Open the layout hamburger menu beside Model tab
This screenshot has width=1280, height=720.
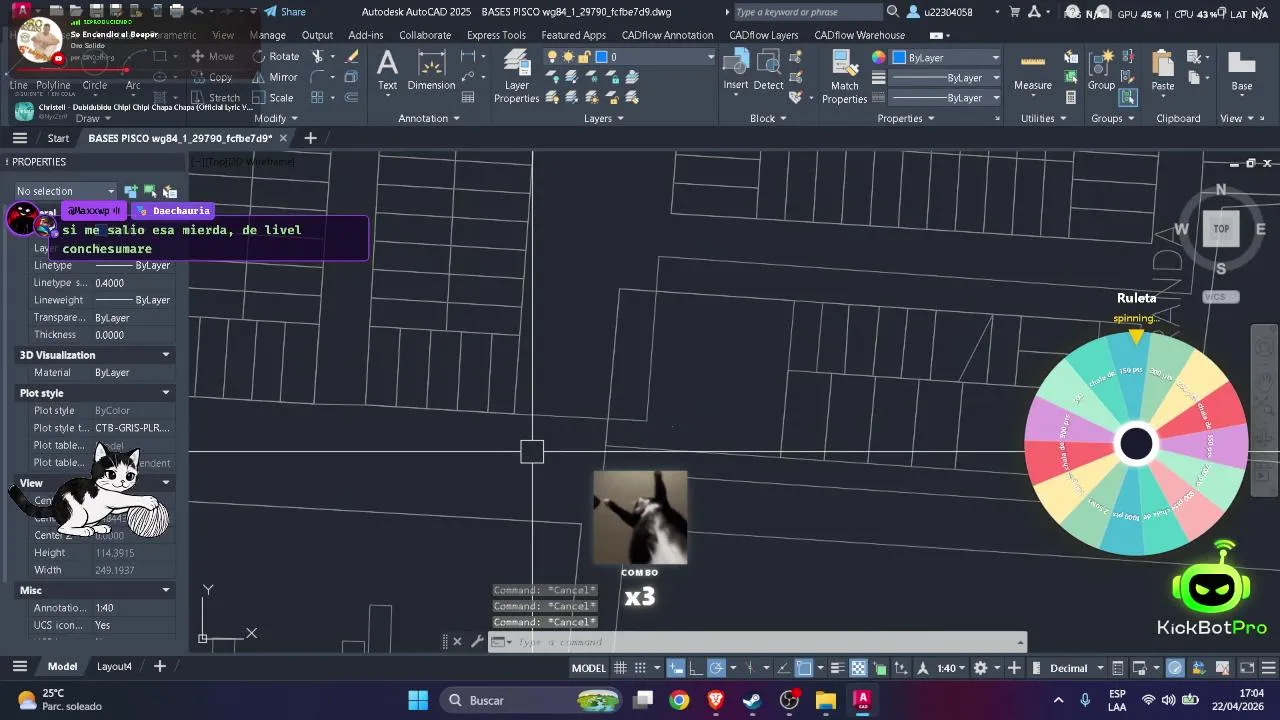[19, 666]
